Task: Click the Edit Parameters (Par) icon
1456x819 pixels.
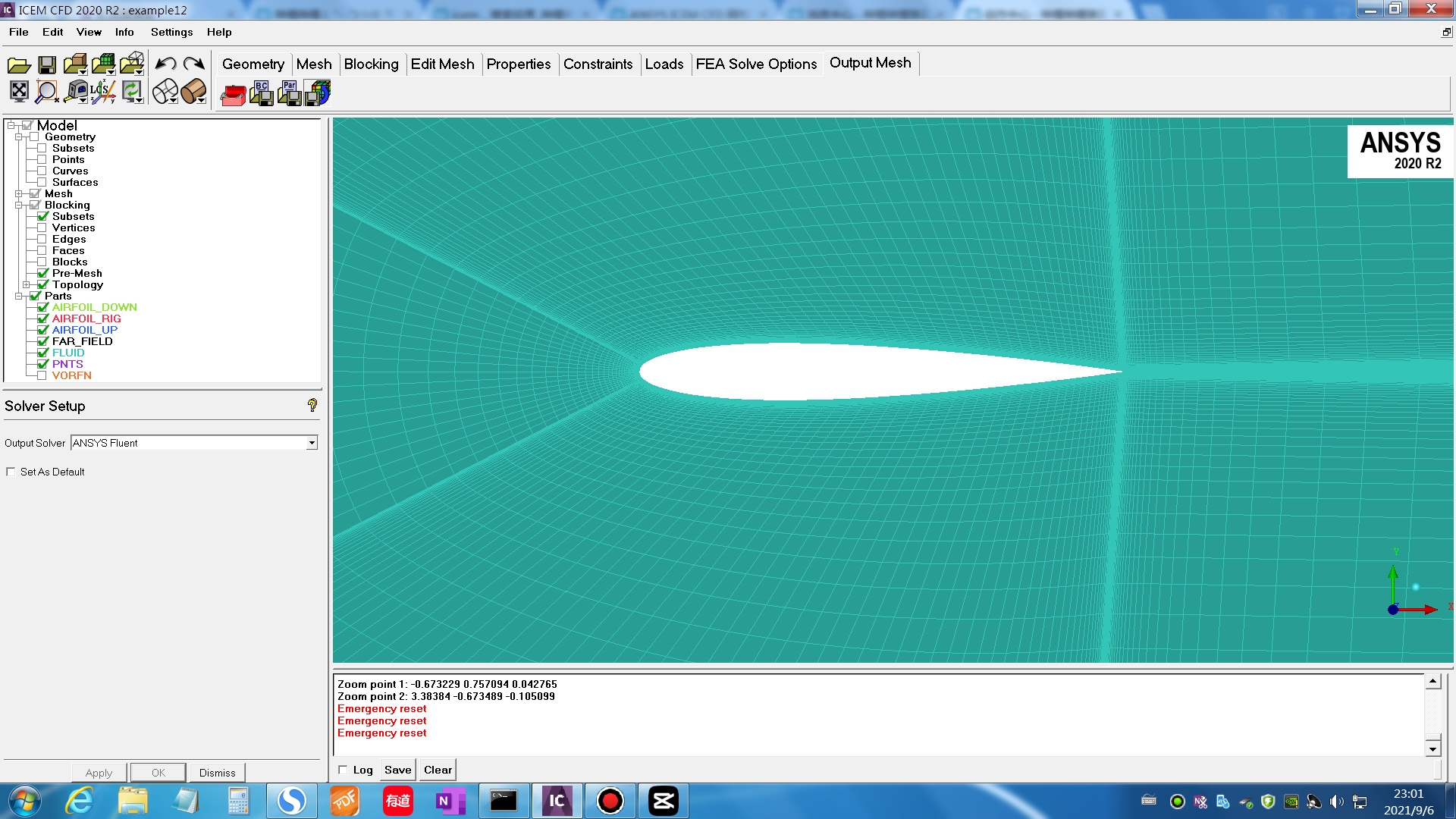Action: 290,93
